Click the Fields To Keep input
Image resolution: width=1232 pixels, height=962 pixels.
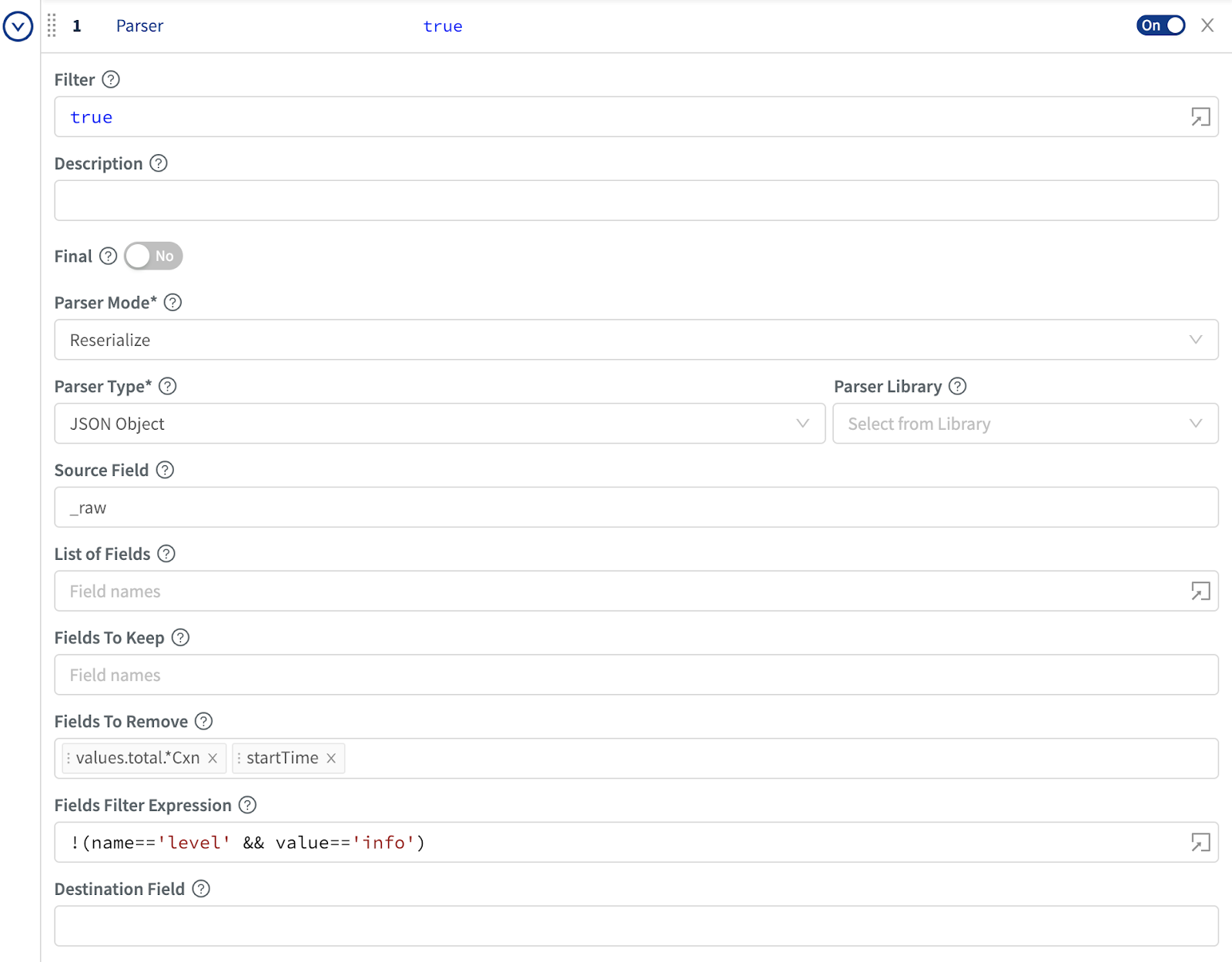click(x=636, y=675)
